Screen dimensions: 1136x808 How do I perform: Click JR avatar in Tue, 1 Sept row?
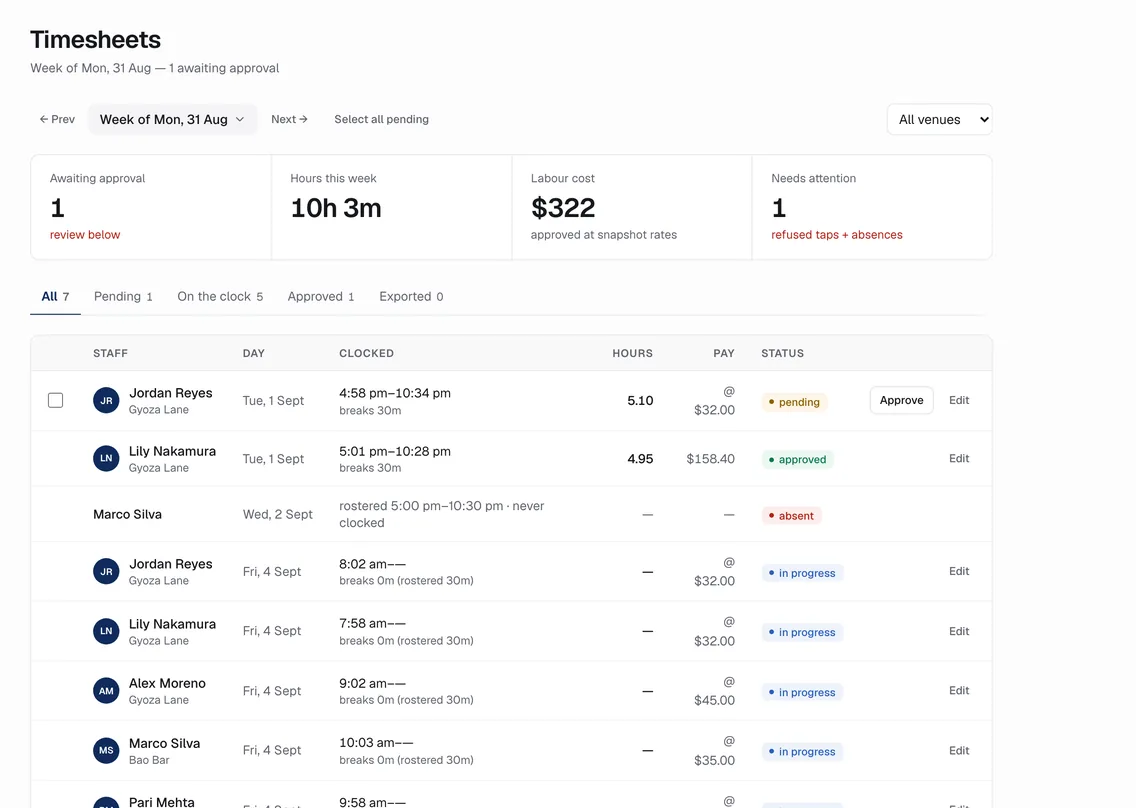(x=106, y=400)
